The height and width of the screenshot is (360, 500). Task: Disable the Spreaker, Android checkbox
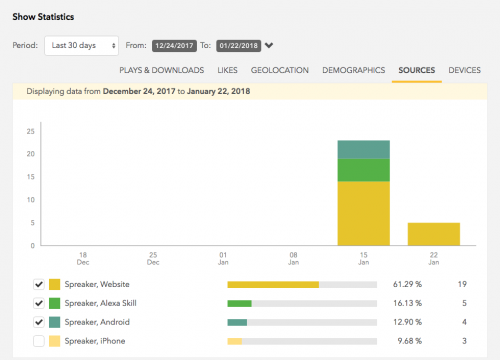39,322
